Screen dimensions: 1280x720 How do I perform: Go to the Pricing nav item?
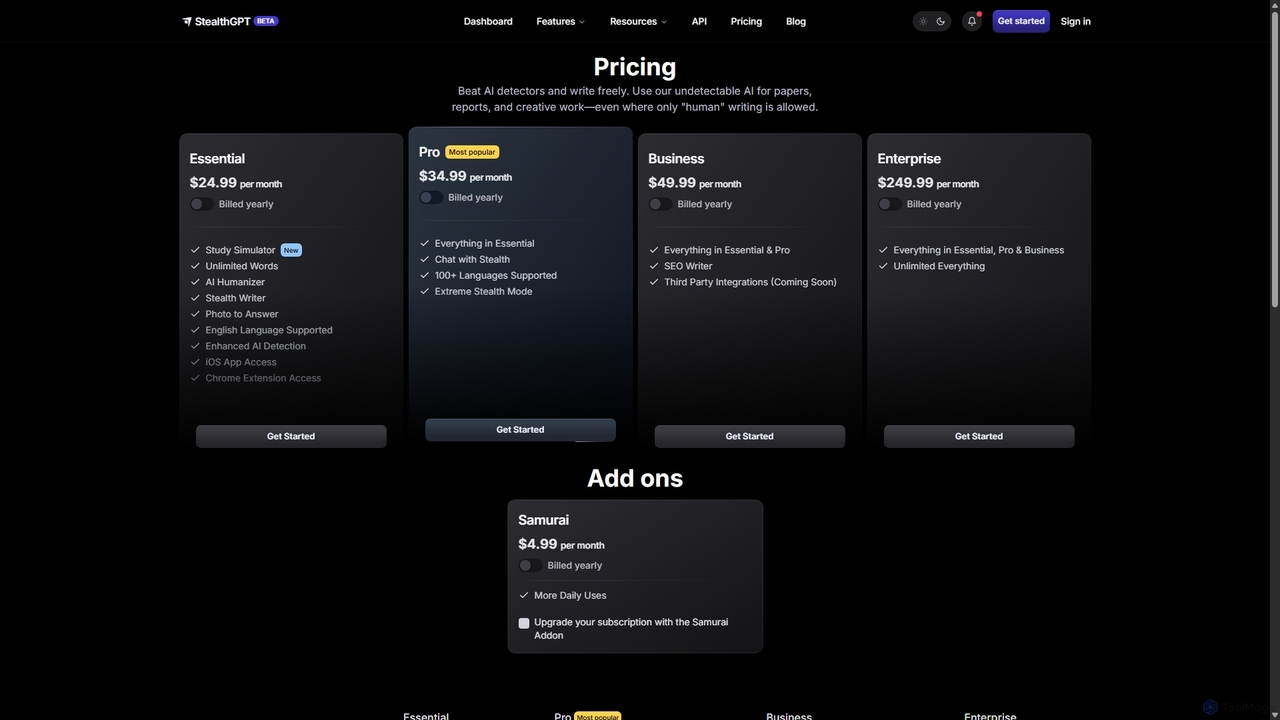click(746, 21)
